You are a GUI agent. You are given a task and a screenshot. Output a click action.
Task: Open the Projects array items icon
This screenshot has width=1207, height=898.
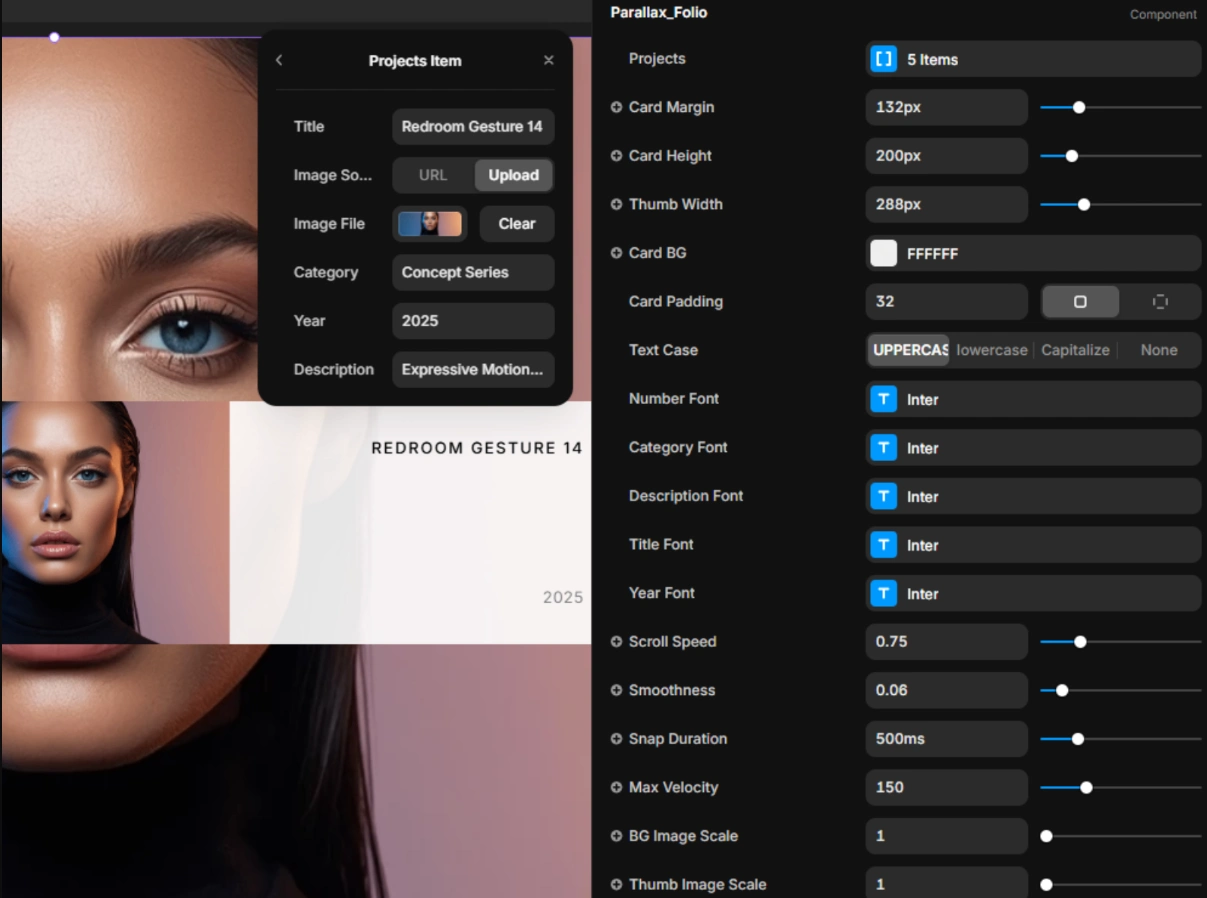point(883,59)
